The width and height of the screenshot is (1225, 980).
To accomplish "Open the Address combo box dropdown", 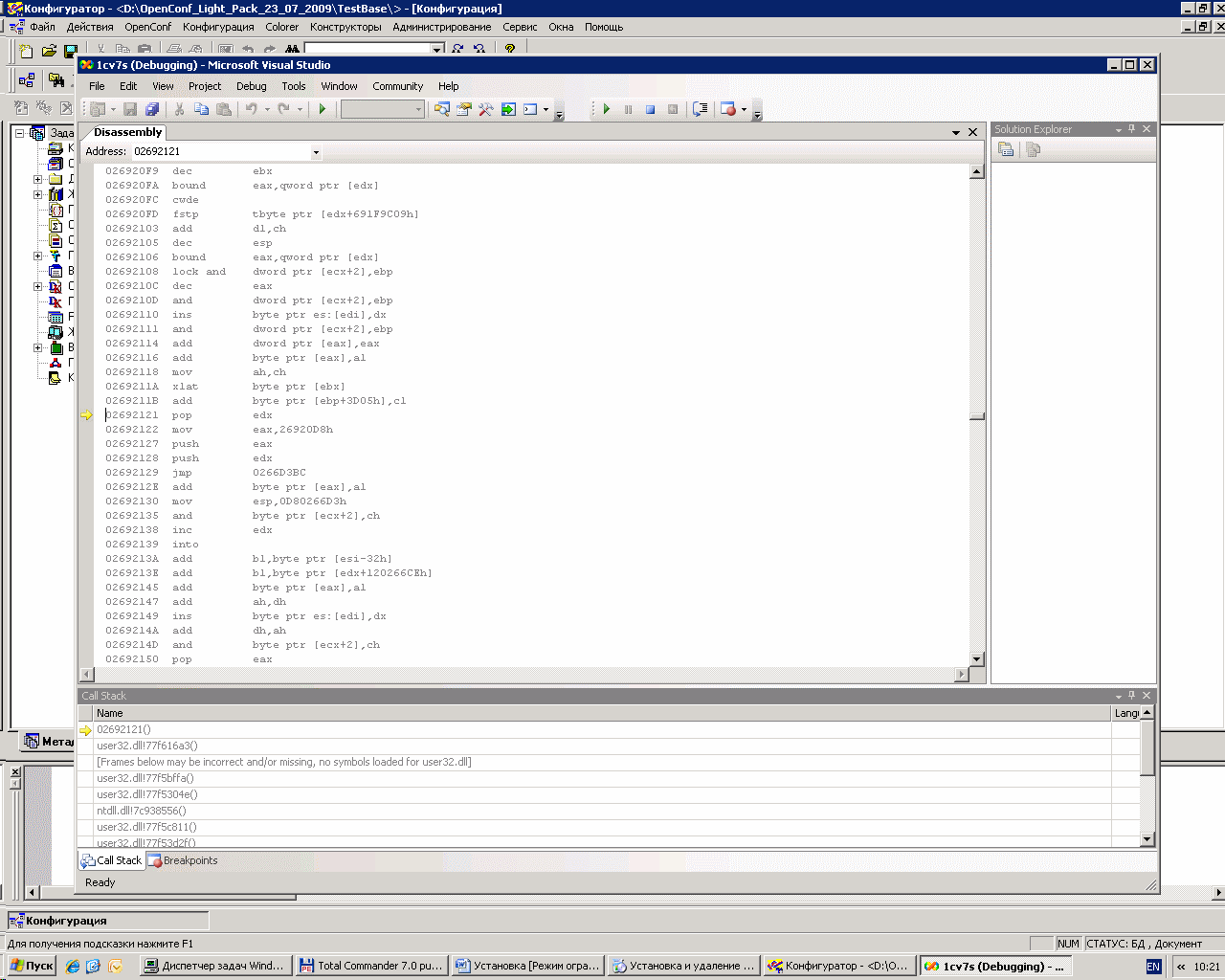I will tap(316, 152).
